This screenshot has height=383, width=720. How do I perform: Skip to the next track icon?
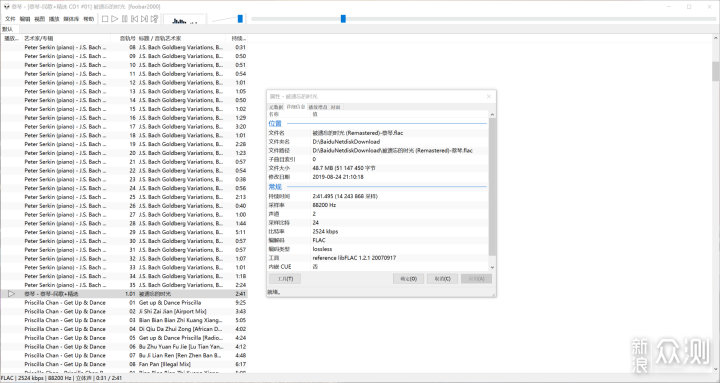tap(144, 19)
